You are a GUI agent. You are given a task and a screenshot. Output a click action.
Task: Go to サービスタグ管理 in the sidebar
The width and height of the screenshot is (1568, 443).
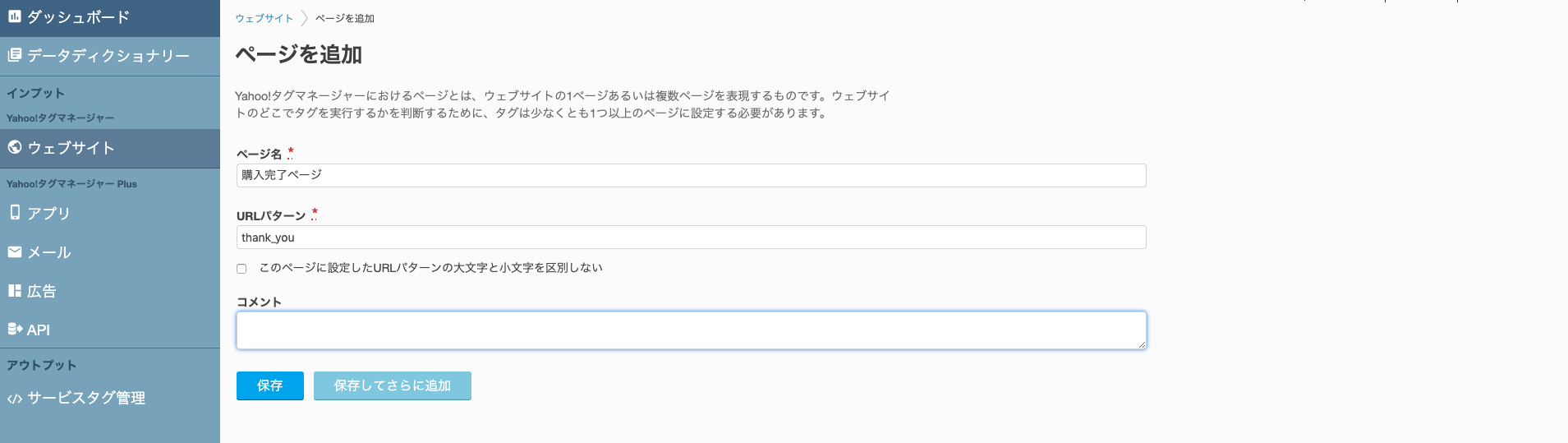pos(86,399)
